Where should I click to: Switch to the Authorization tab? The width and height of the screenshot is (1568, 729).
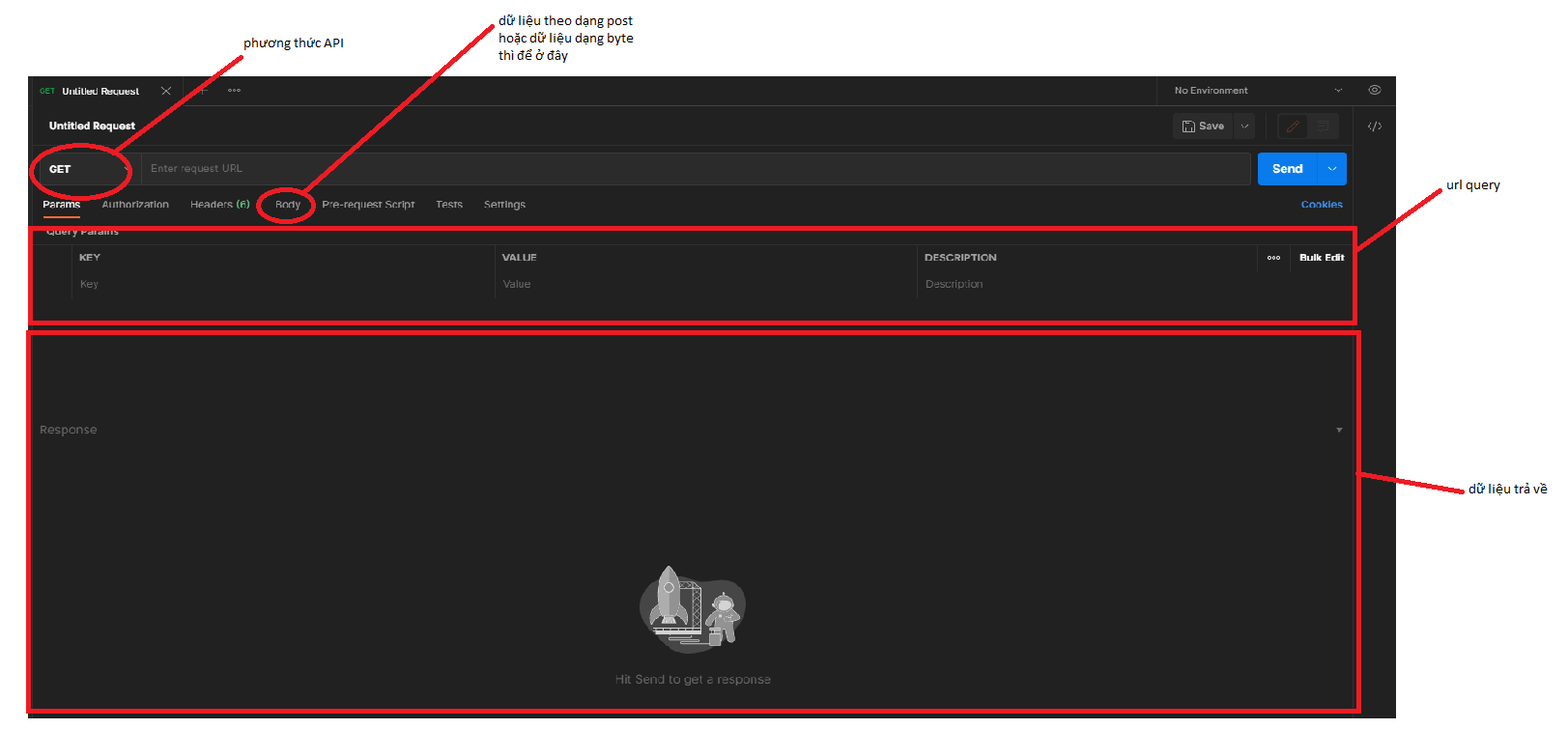[x=135, y=205]
